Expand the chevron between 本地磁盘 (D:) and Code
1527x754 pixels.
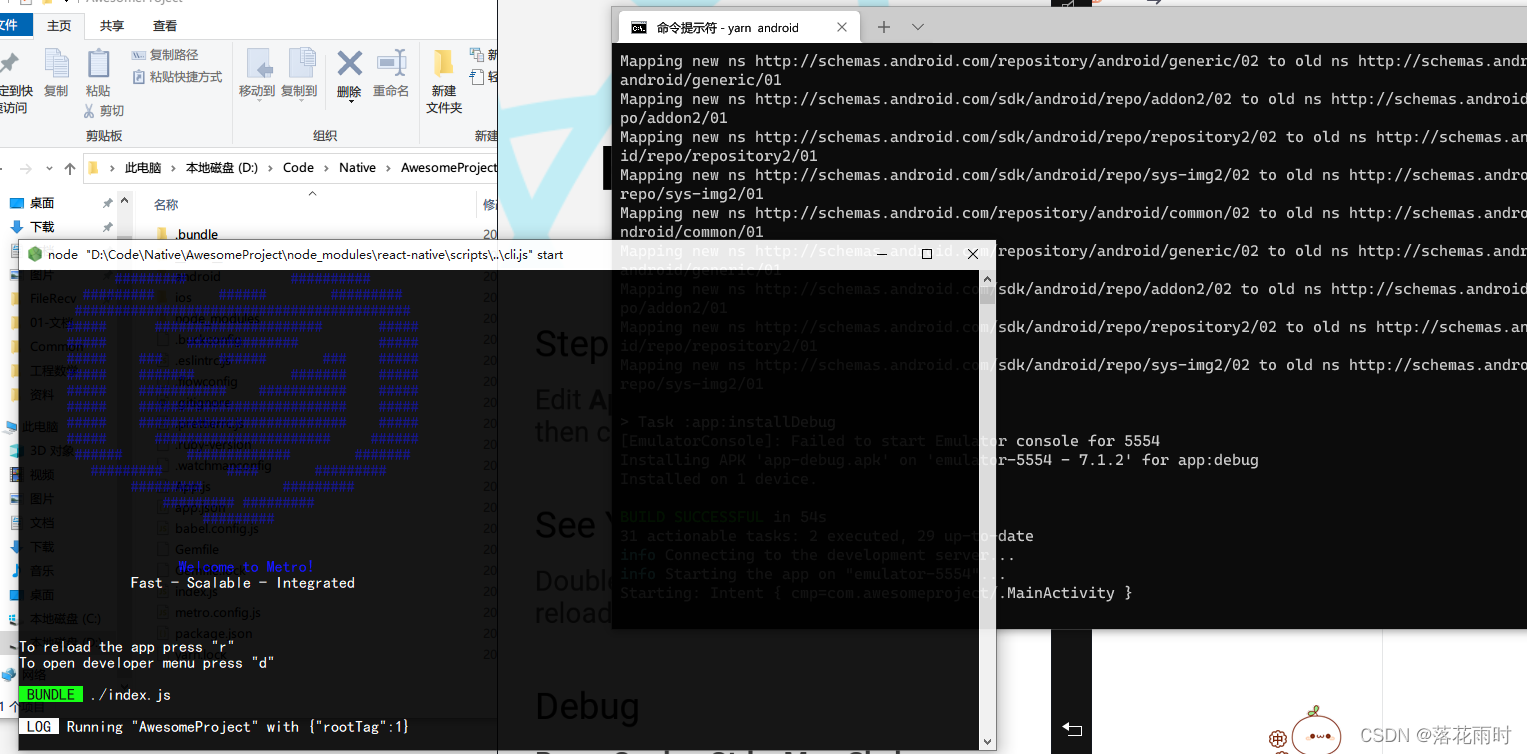click(x=270, y=168)
